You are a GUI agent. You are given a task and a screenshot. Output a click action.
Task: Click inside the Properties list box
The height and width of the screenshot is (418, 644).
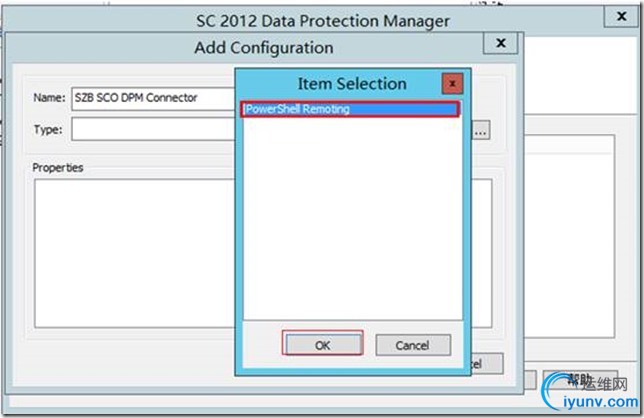coord(136,253)
